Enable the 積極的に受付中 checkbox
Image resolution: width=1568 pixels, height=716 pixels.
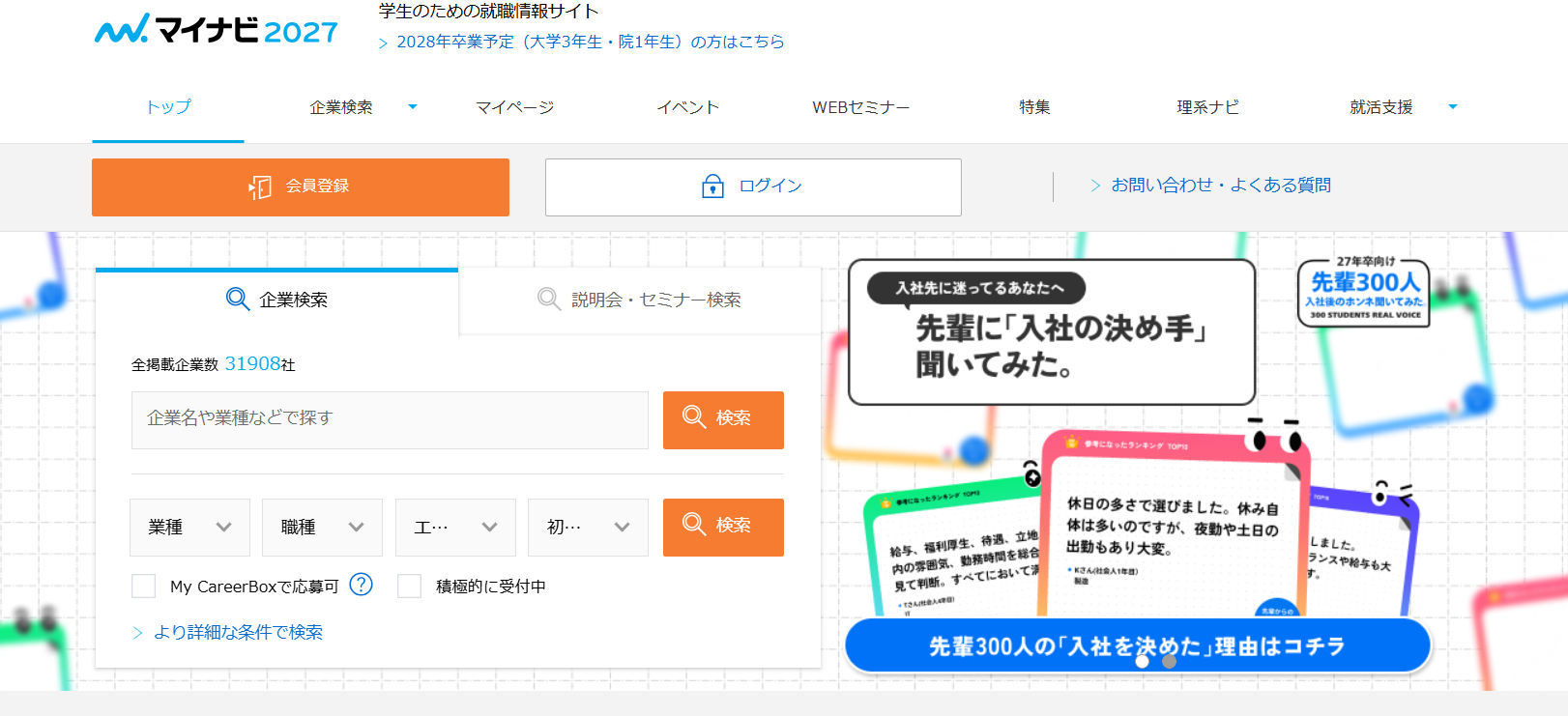pos(409,586)
